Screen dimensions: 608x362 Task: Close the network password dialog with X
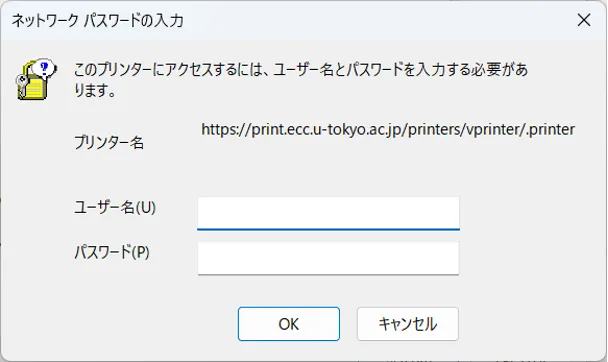click(584, 20)
